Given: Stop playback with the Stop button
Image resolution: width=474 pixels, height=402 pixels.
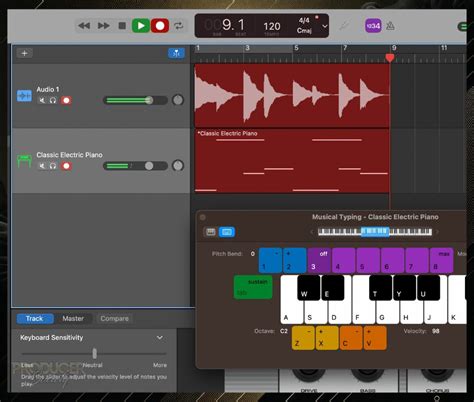Looking at the screenshot, I should 122,26.
